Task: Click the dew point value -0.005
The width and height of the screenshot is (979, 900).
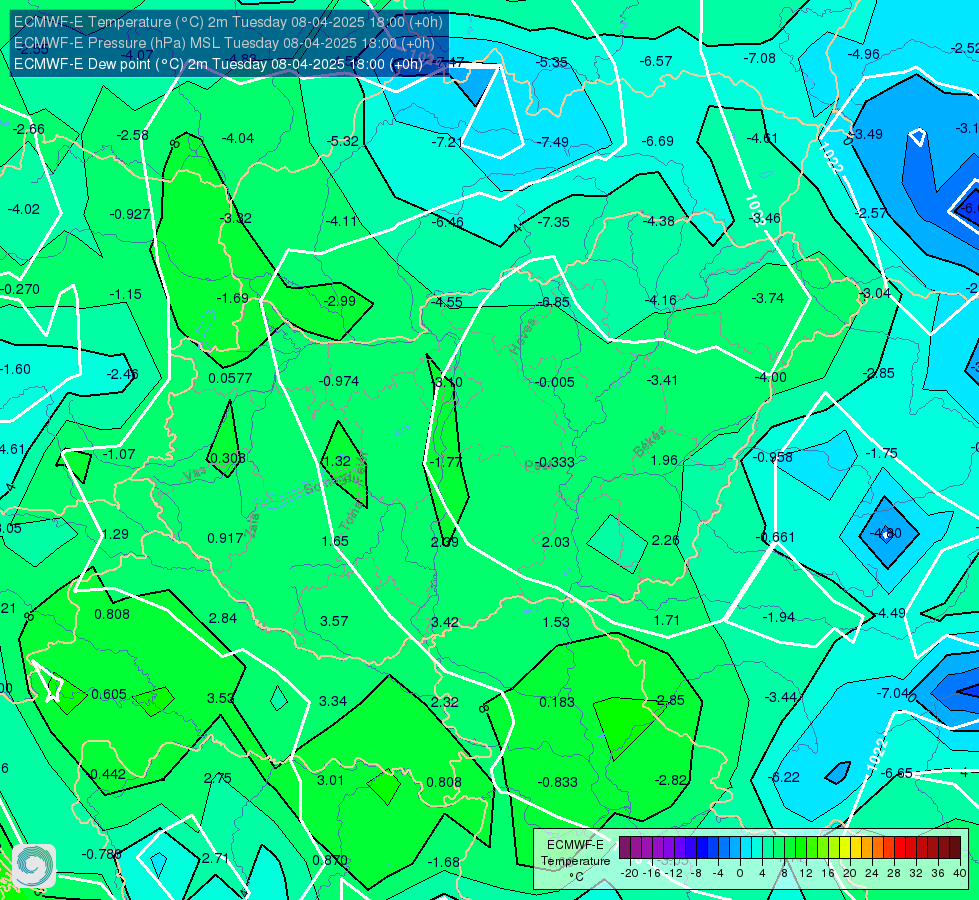Action: (555, 382)
